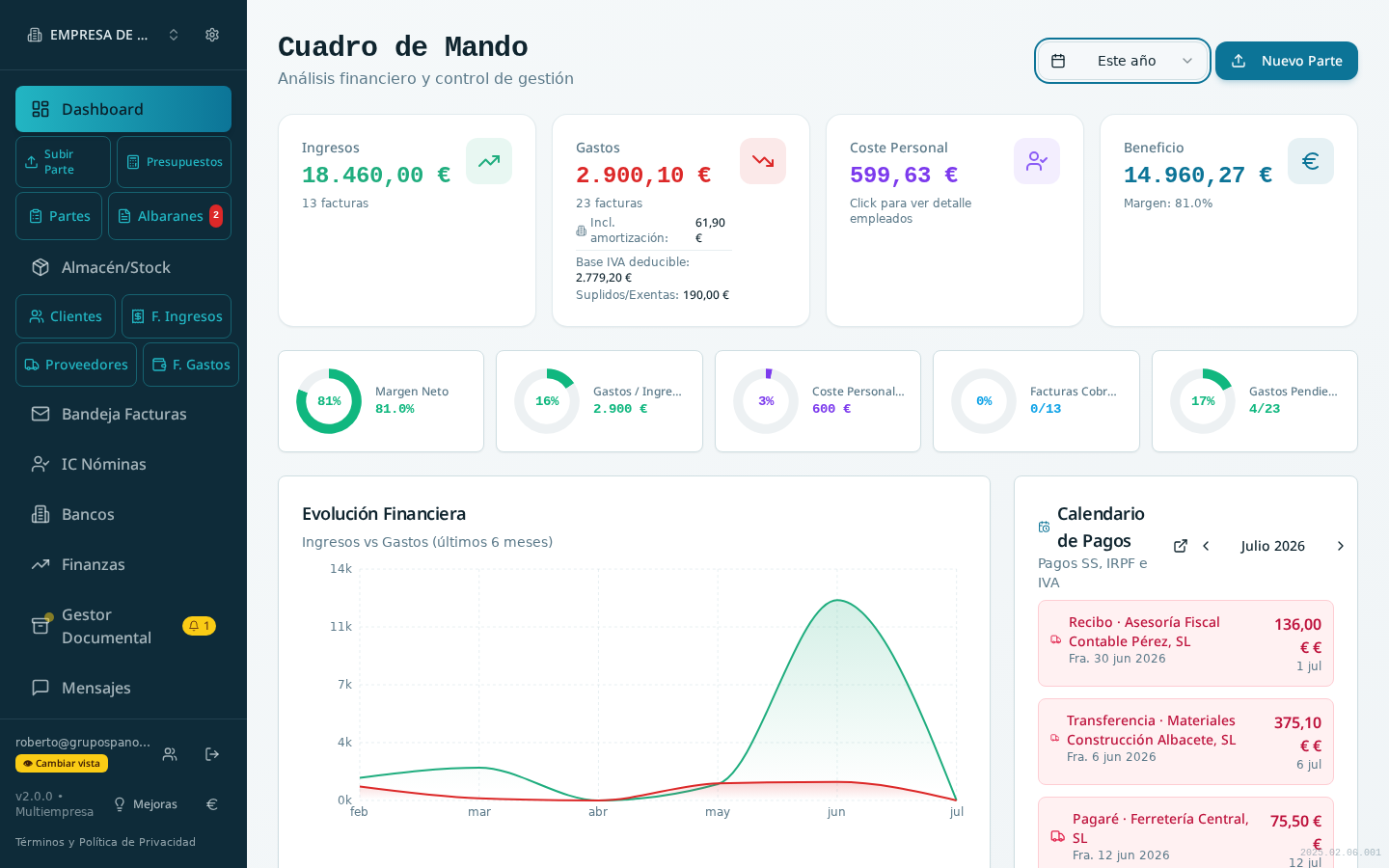Click Suplidos/Exentas 190,00 € line
This screenshot has width=1389, height=868.
click(x=653, y=295)
